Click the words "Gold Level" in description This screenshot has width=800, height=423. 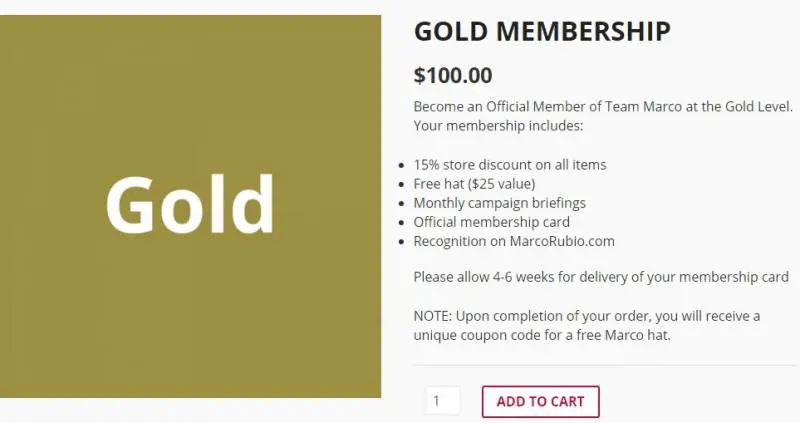755,106
